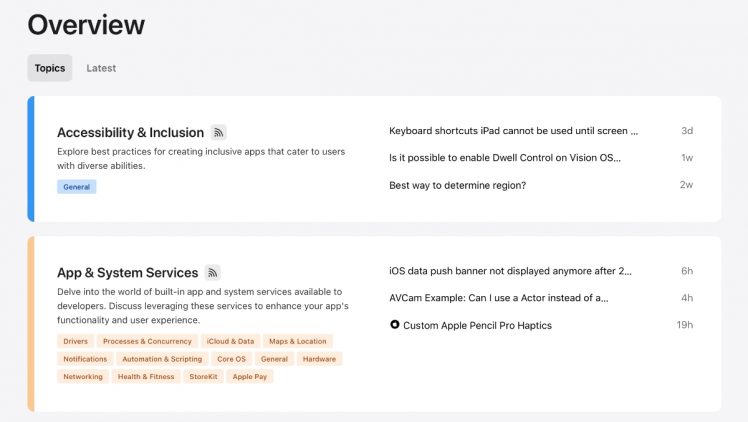This screenshot has width=748, height=422.
Task: Select the Apple Pay tag
Action: coord(250,377)
